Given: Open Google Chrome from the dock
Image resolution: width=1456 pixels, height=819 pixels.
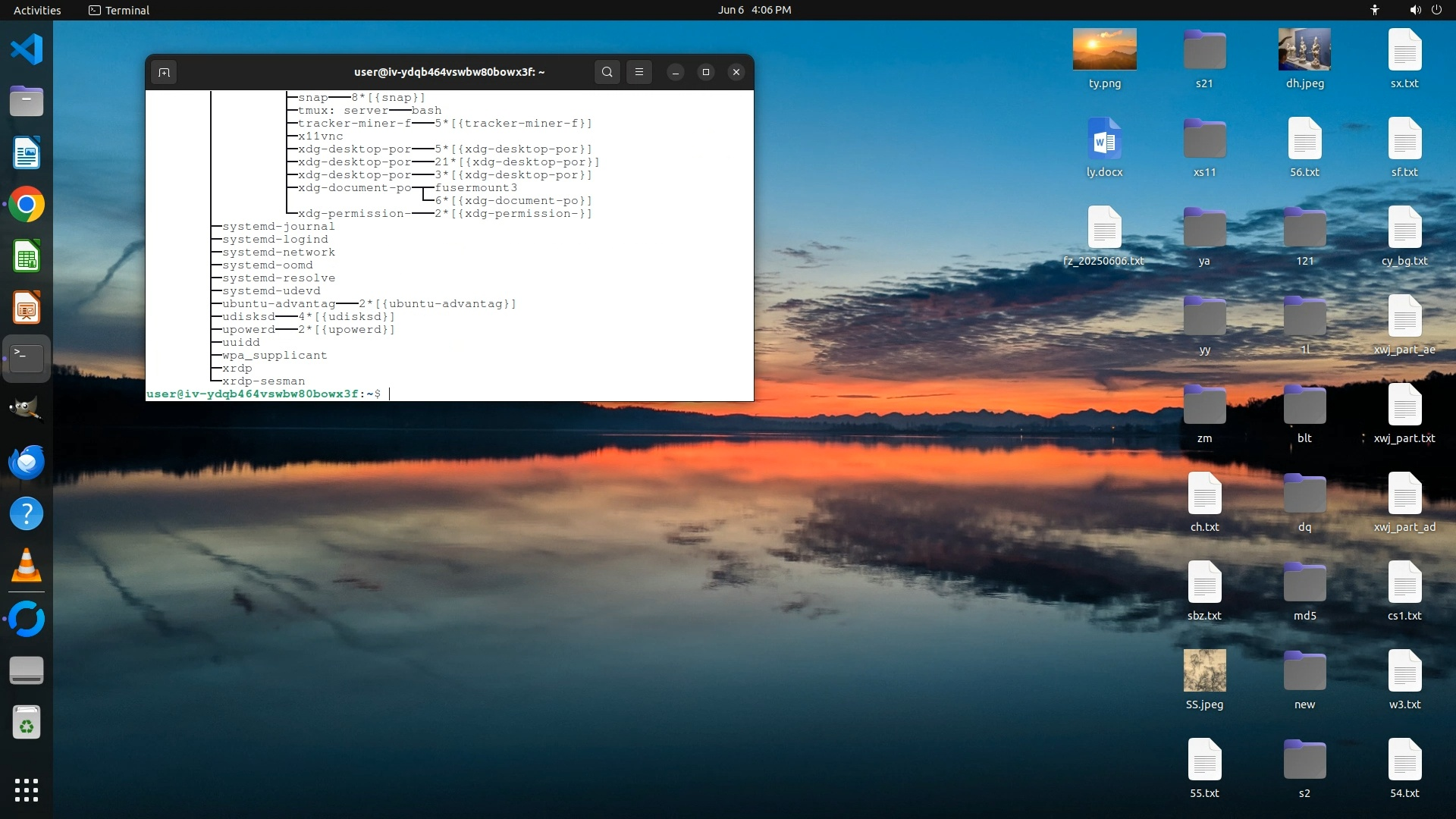Looking at the screenshot, I should (x=27, y=205).
